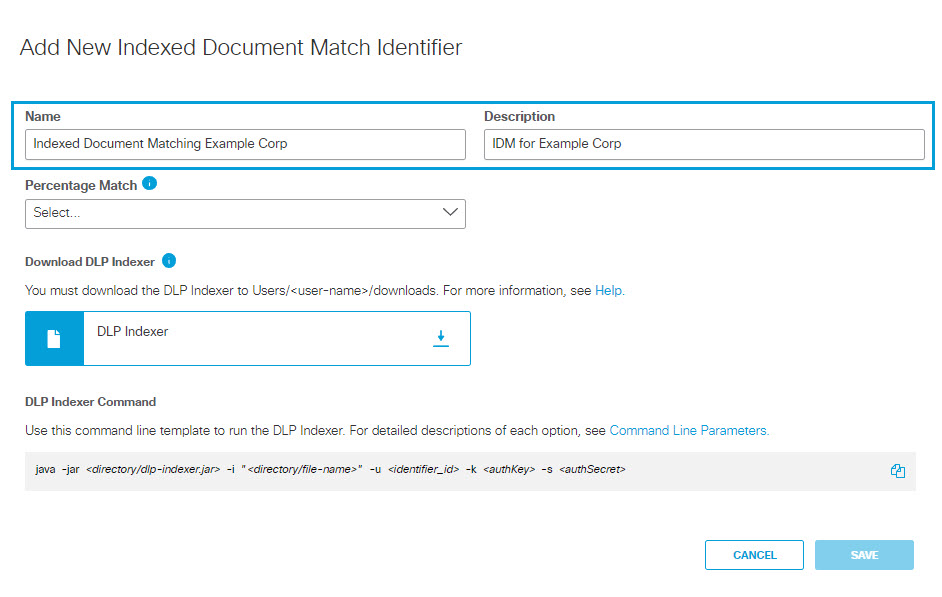Click the CANCEL button
This screenshot has width=942, height=597.
(754, 555)
